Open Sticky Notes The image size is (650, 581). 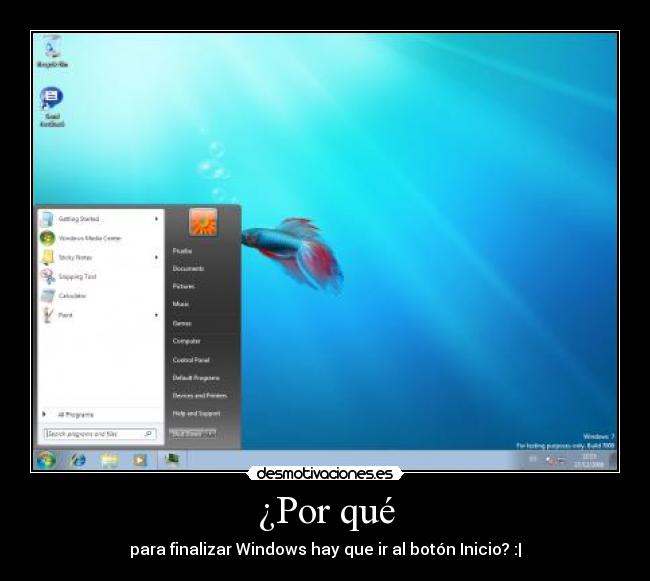(x=100, y=257)
